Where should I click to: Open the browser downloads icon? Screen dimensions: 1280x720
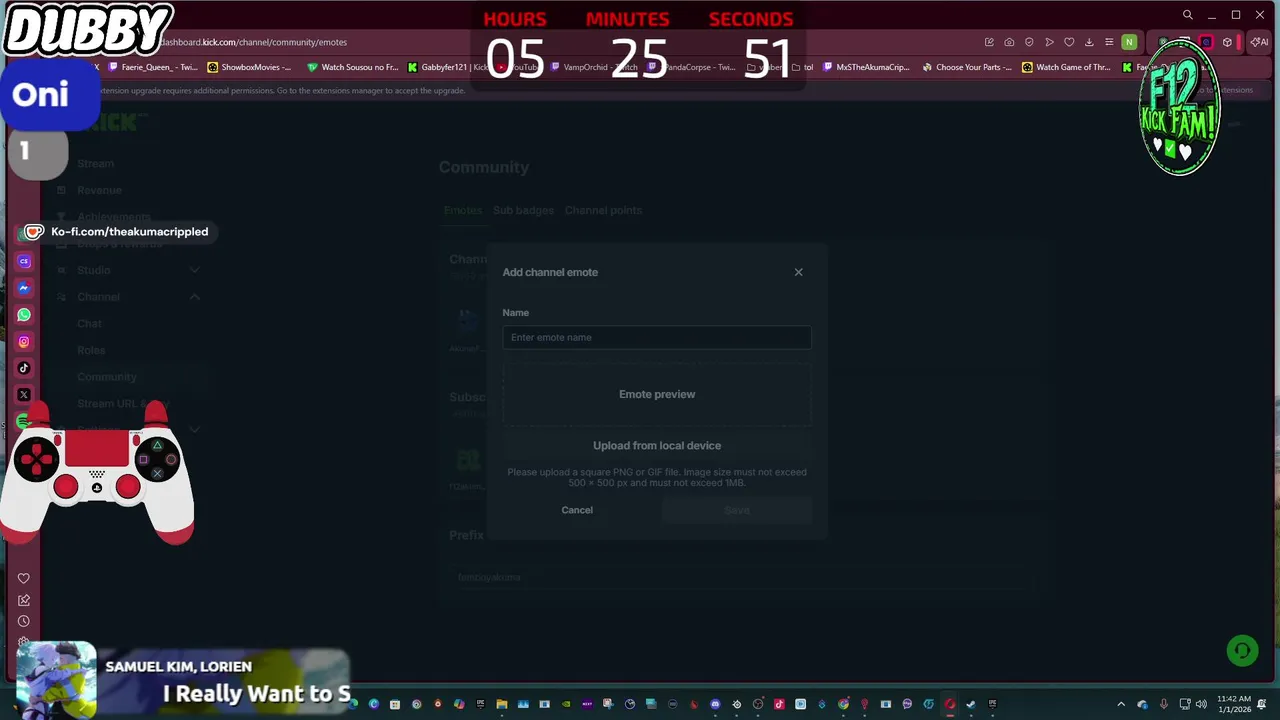[1089, 42]
